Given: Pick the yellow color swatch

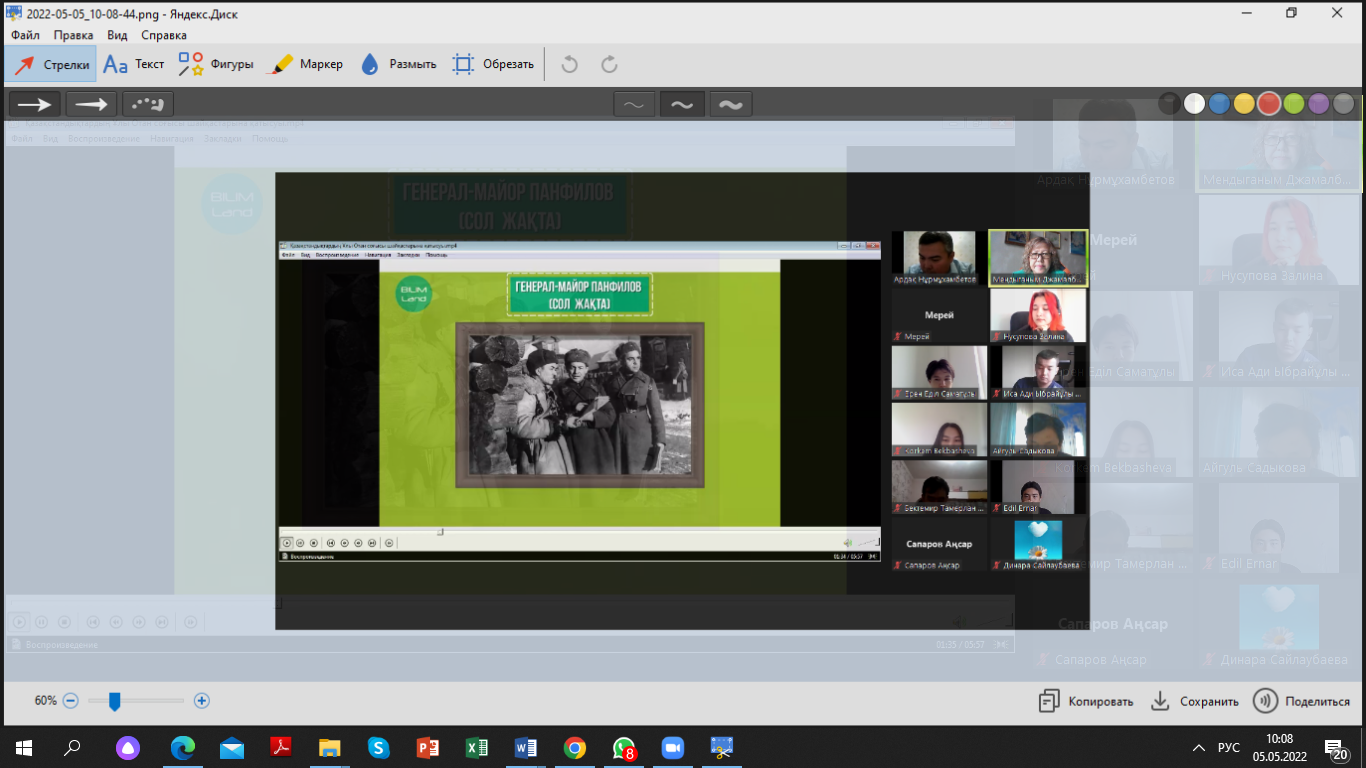Looking at the screenshot, I should point(1244,103).
